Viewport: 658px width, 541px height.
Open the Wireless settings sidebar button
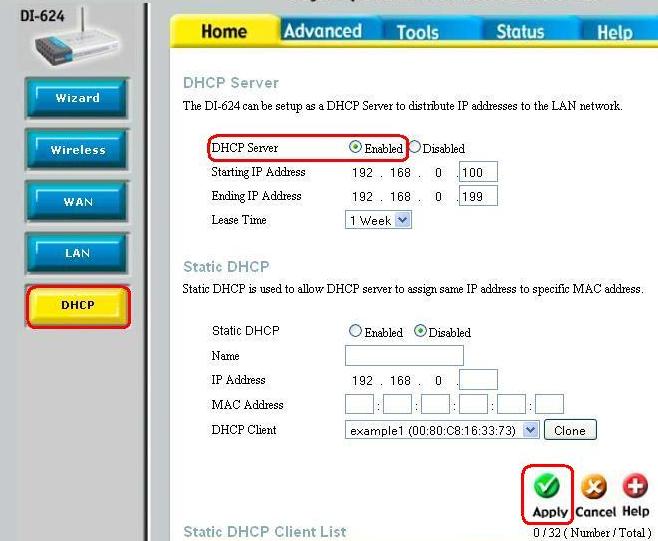pos(77,150)
